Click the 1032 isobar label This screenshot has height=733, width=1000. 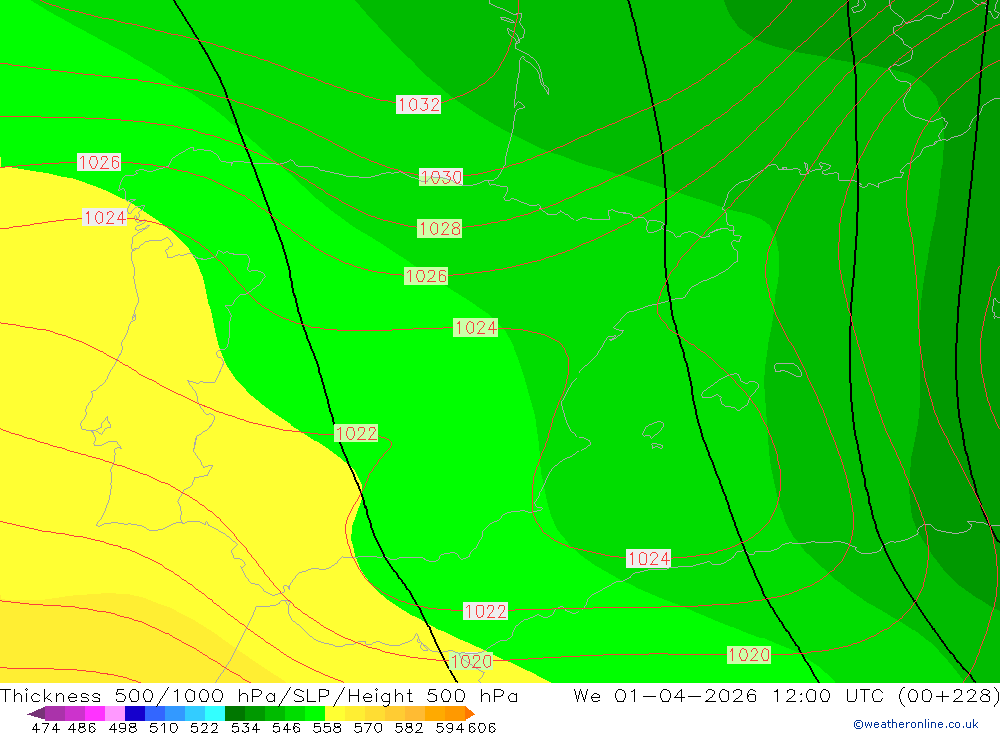click(x=418, y=104)
